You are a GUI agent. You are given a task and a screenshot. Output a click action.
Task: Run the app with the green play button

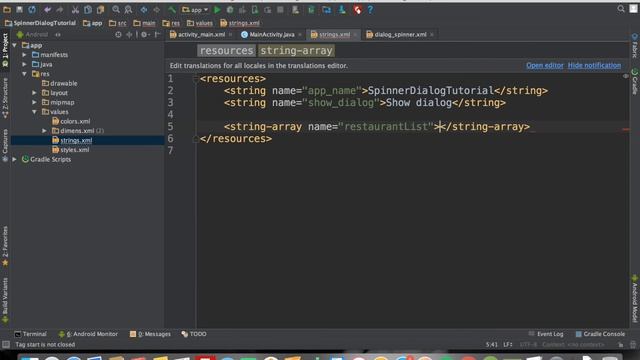(217, 9)
